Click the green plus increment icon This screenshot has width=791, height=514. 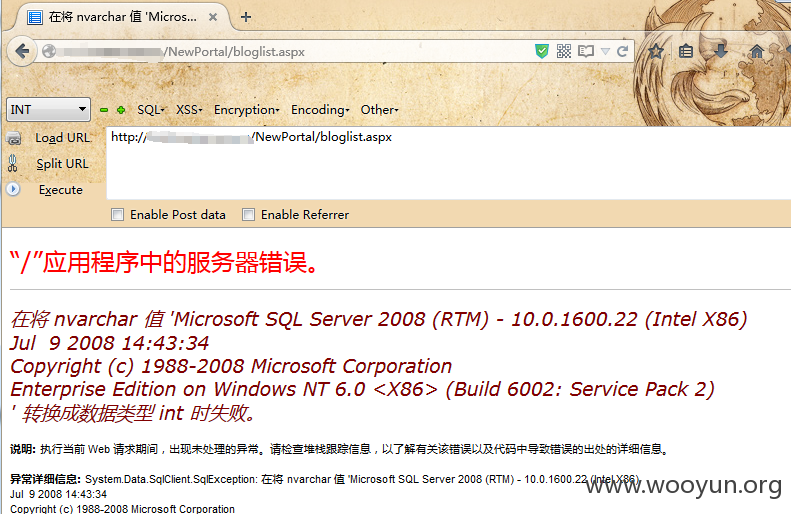point(121,110)
